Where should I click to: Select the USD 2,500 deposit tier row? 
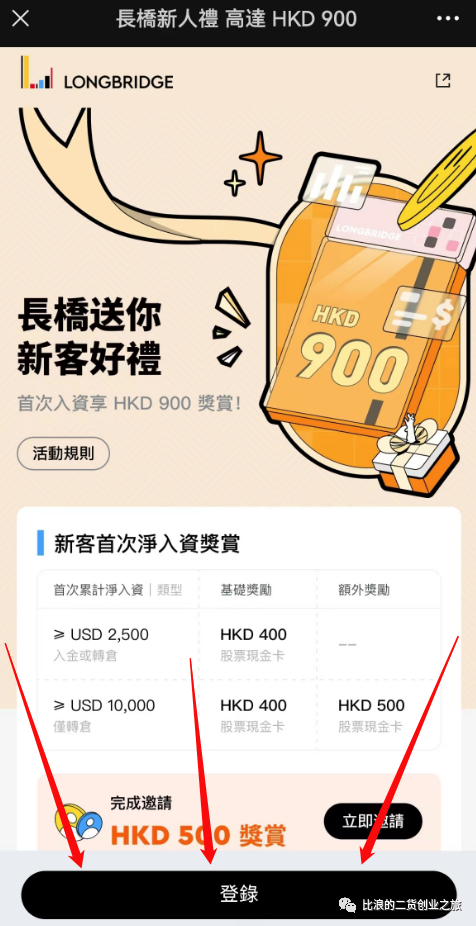tap(239, 644)
